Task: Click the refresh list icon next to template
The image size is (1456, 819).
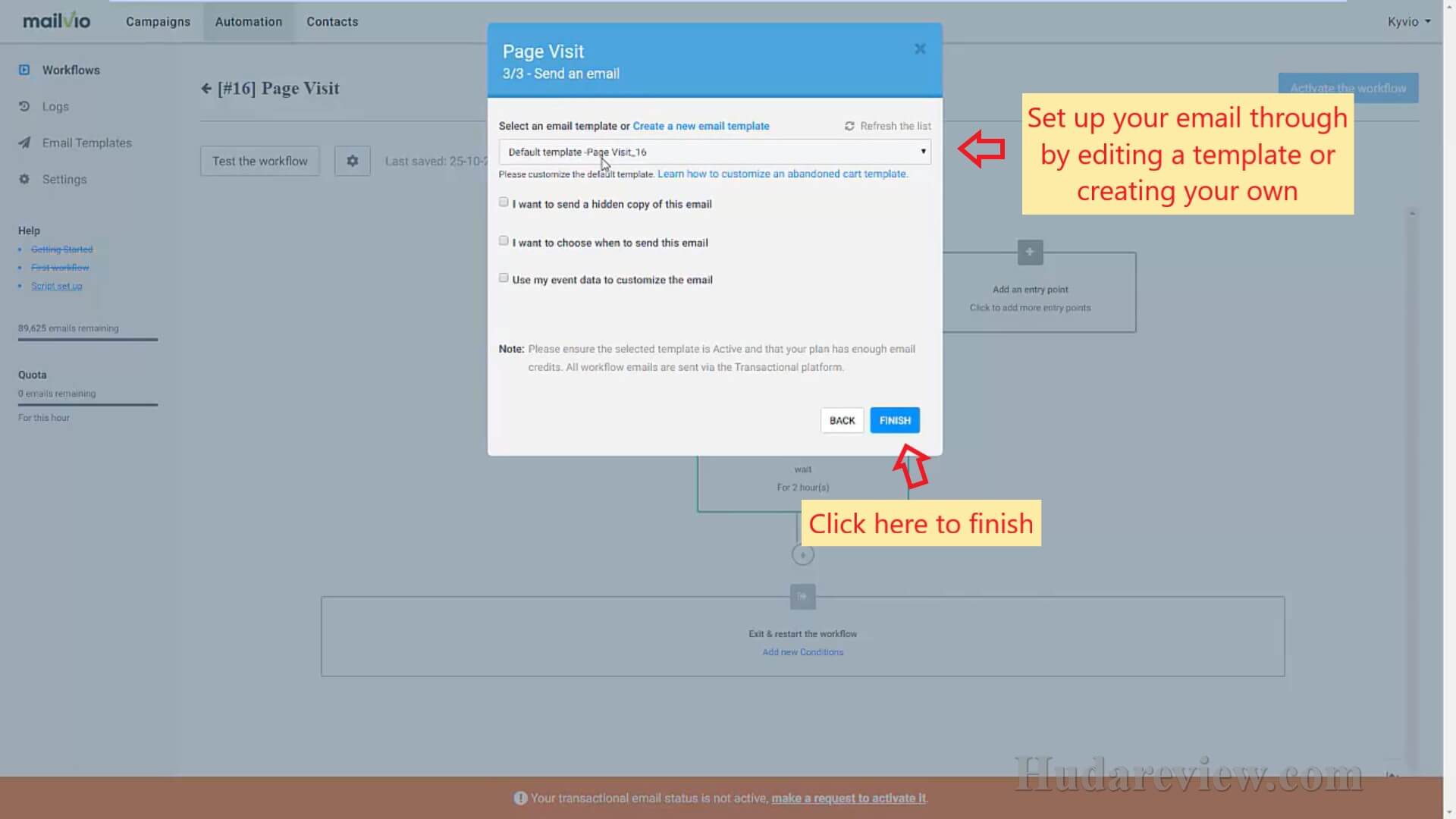Action: (849, 126)
